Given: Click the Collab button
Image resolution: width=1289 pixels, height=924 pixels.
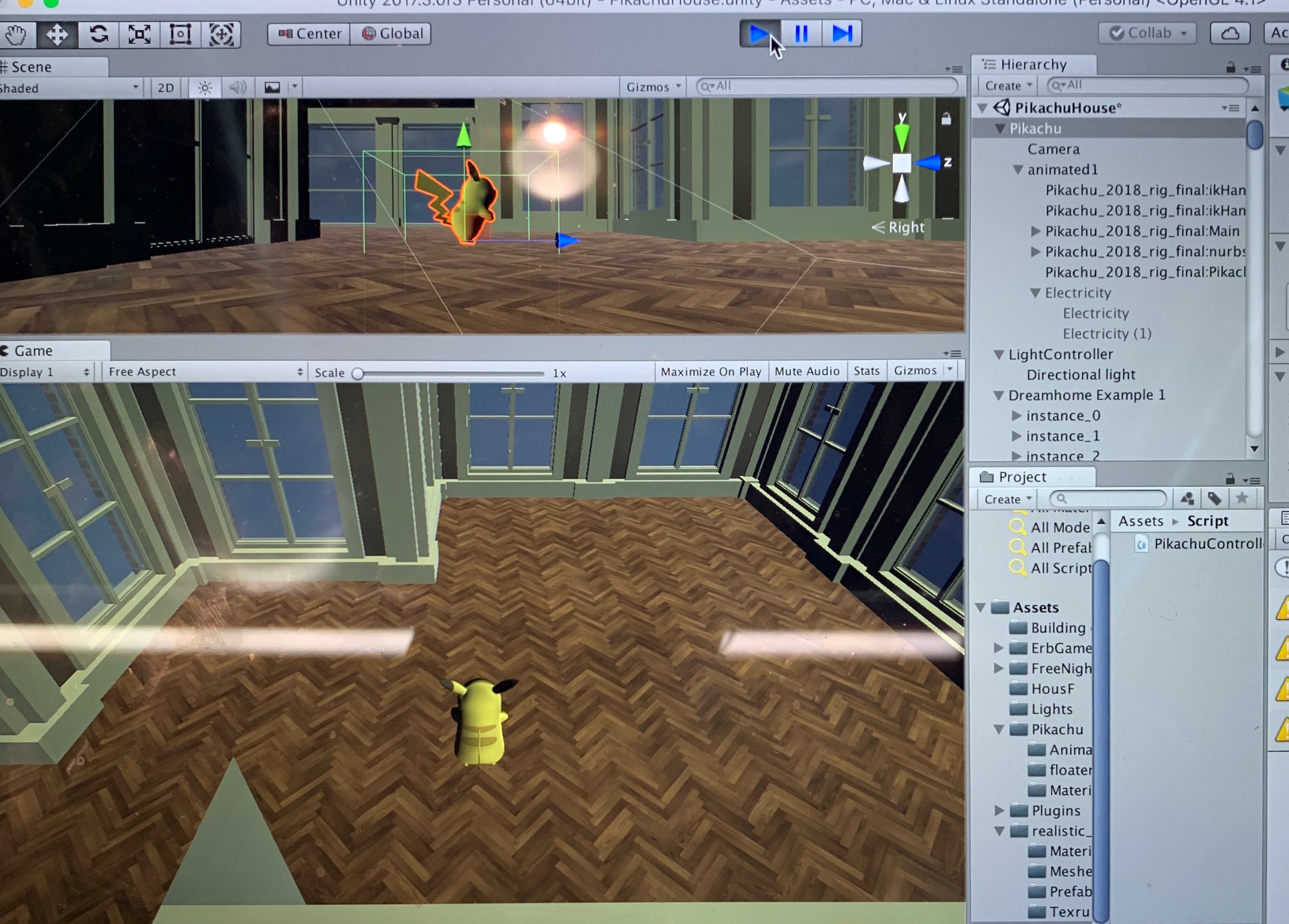Looking at the screenshot, I should [x=1147, y=33].
